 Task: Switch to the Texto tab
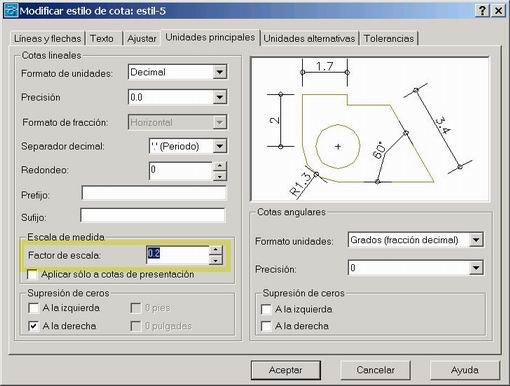102,39
